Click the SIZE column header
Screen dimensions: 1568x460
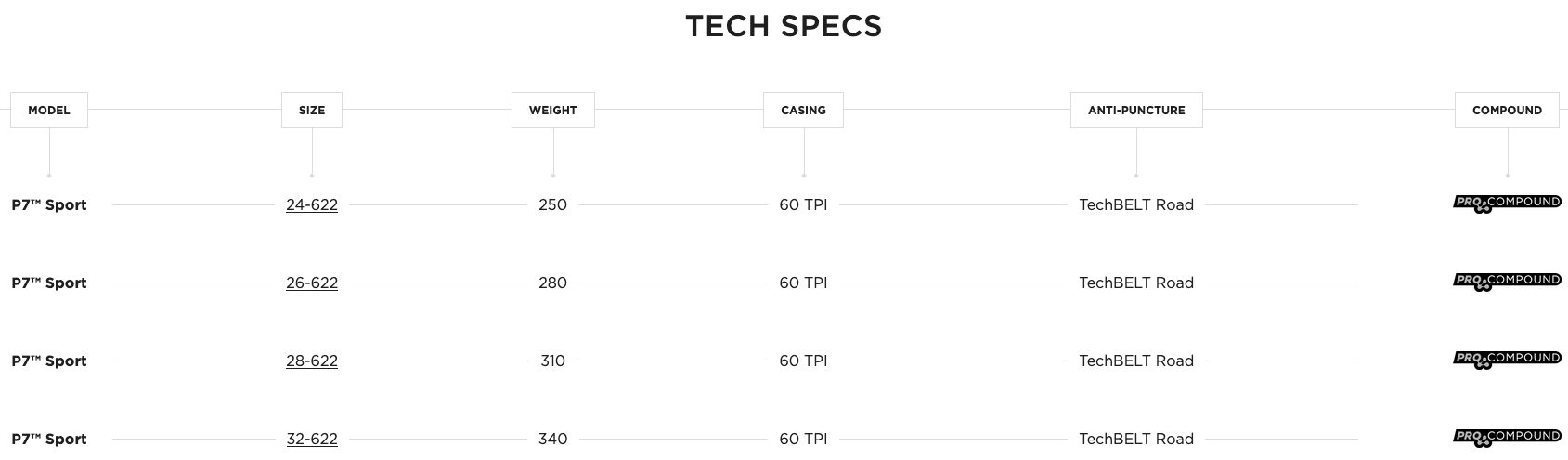point(312,110)
